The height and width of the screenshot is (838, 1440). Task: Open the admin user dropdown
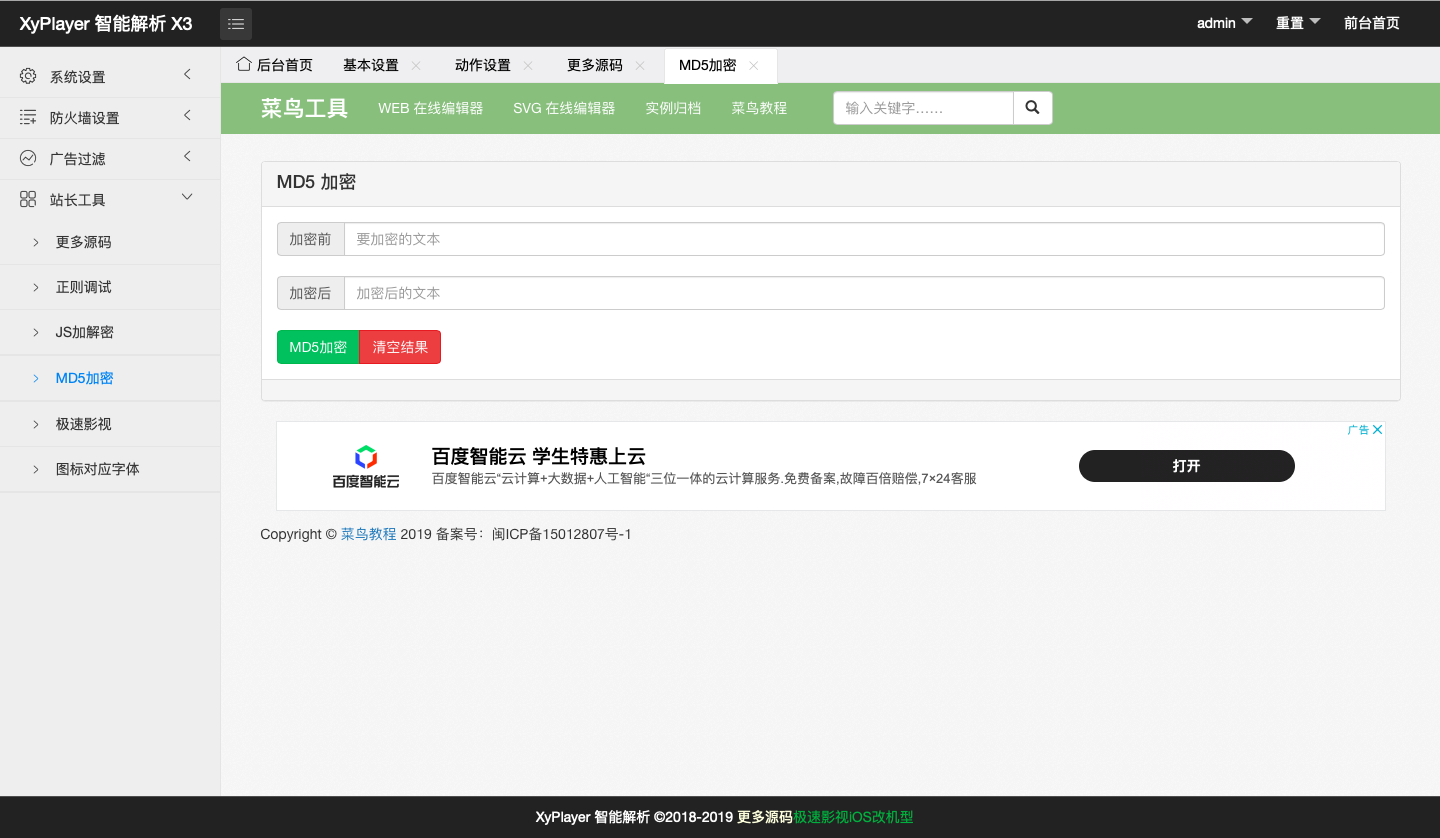(1224, 23)
